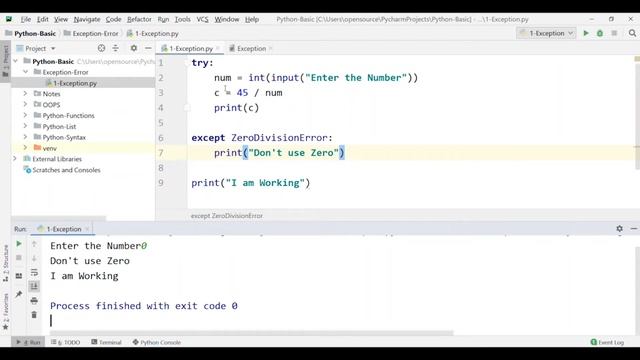Click the restore layout icon in Run panel

click(x=19, y=276)
